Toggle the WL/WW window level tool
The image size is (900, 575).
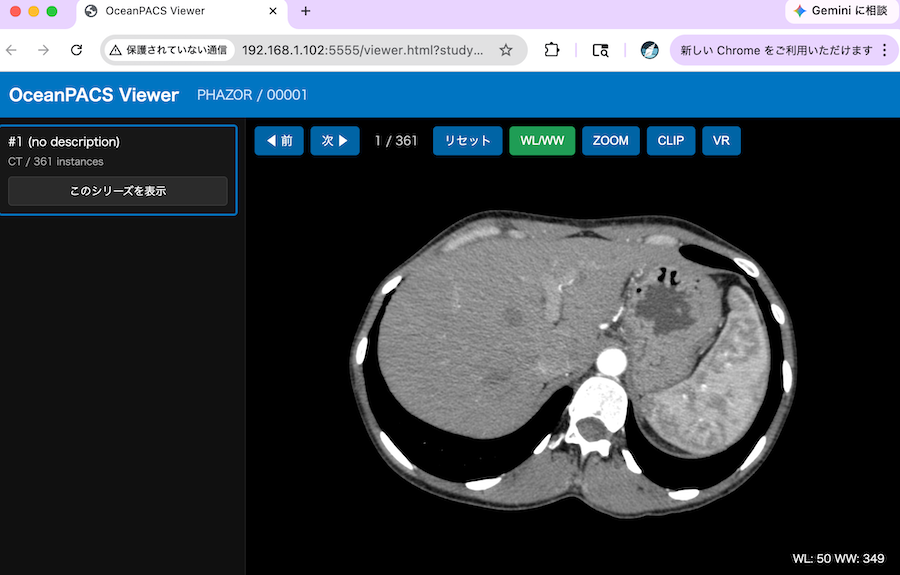(542, 141)
